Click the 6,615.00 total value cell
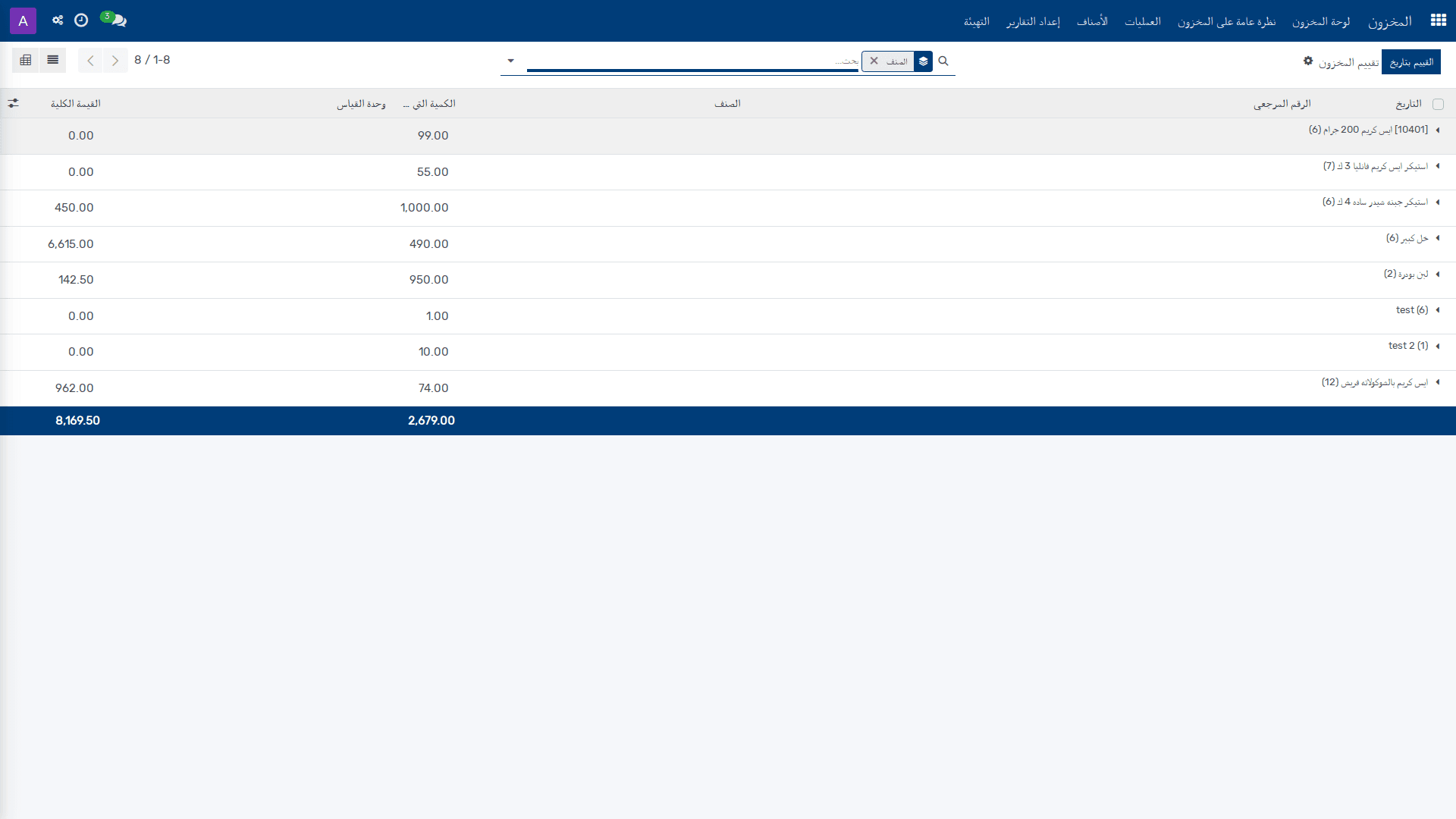This screenshot has height=819, width=1456. (x=71, y=244)
